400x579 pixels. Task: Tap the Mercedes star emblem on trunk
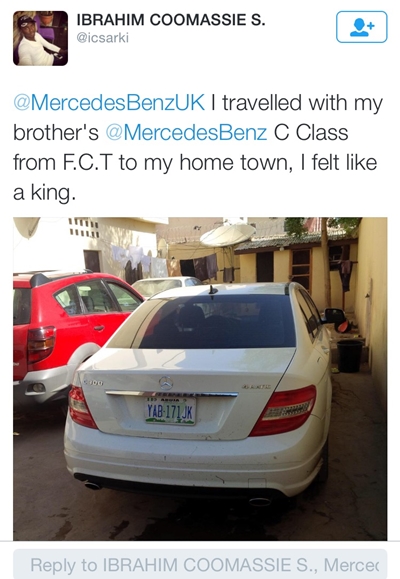(166, 383)
